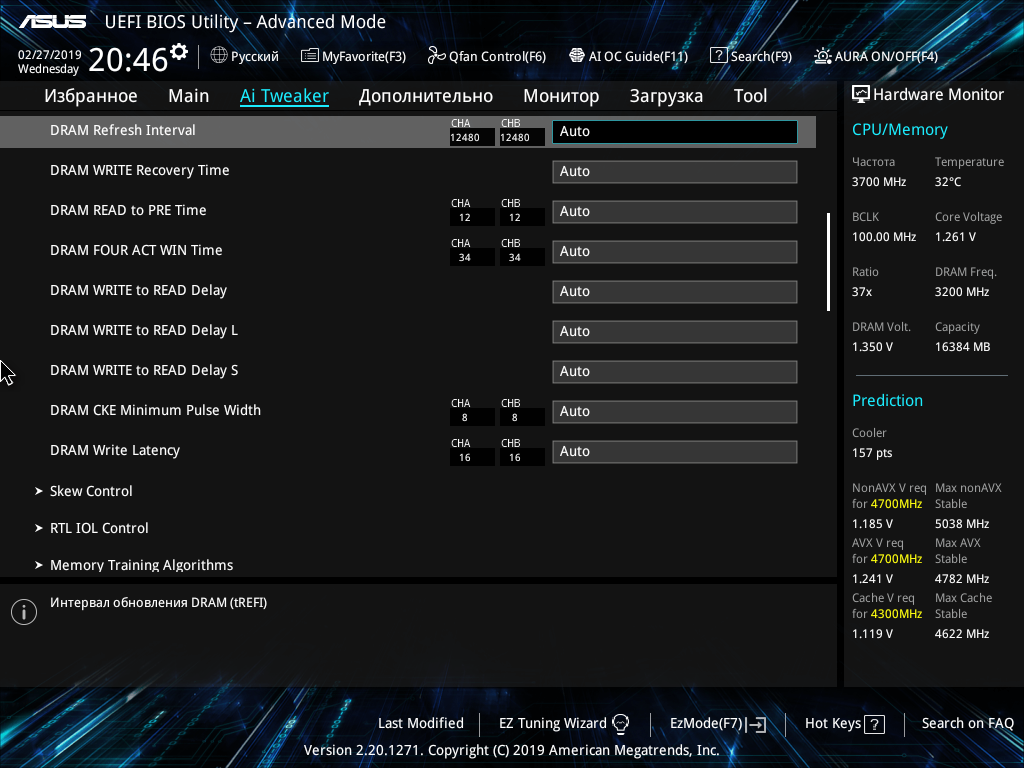Click the Search question mark icon
Screen dimensions: 1024x768
(x=718, y=56)
